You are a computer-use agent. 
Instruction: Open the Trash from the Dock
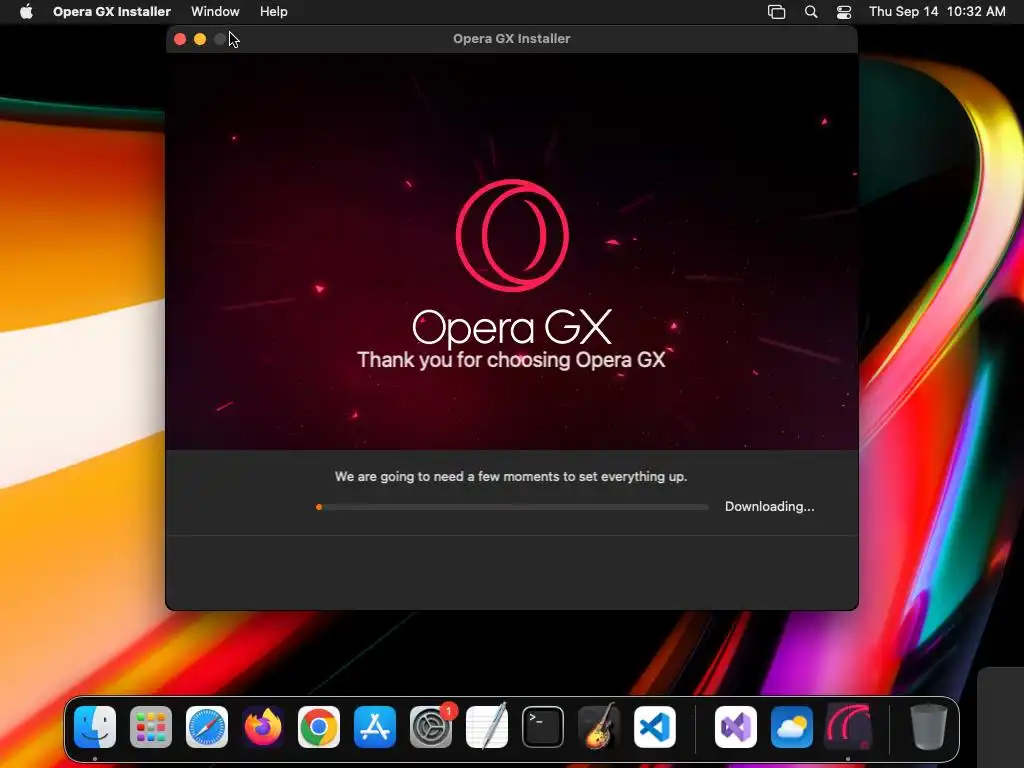[x=928, y=726]
